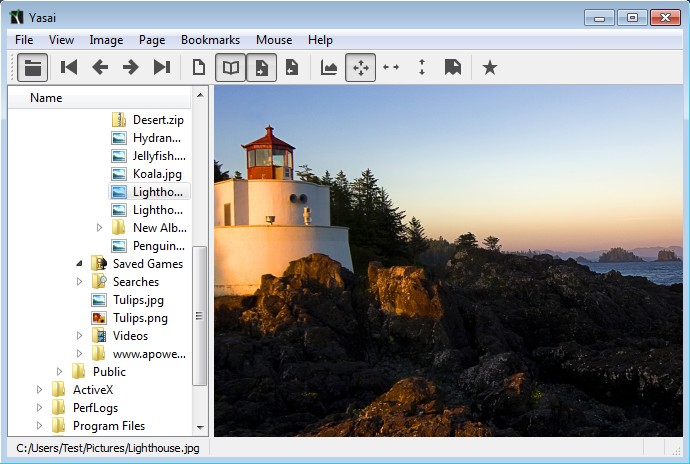The image size is (690, 464).
Task: Select single page view icon
Action: (x=199, y=67)
